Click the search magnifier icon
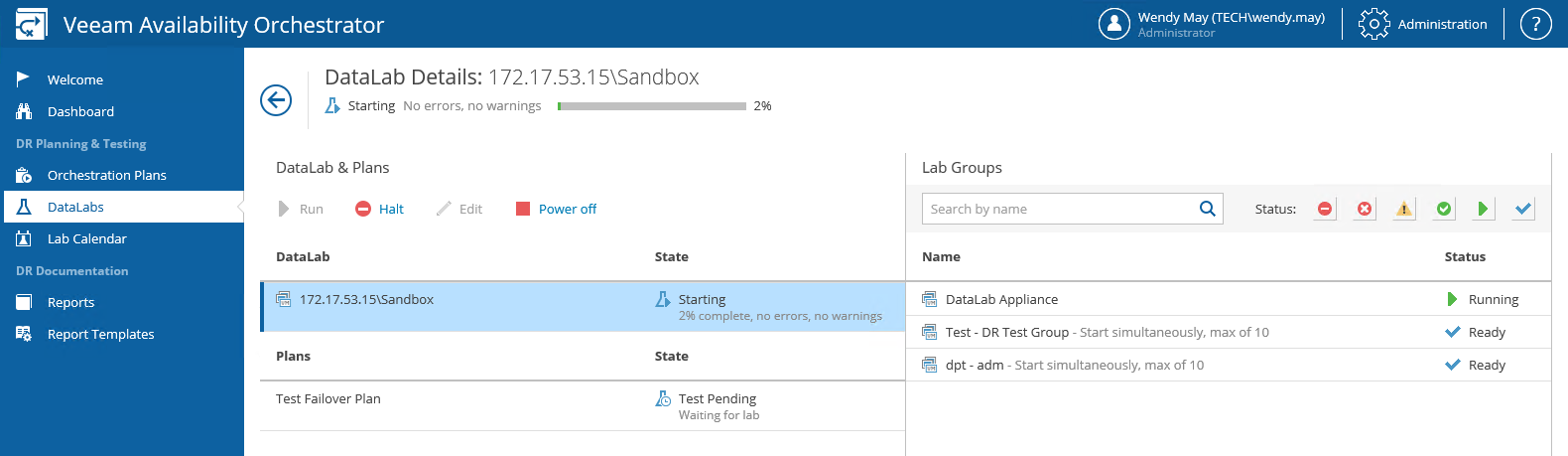Image resolution: width=1568 pixels, height=456 pixels. (1207, 209)
